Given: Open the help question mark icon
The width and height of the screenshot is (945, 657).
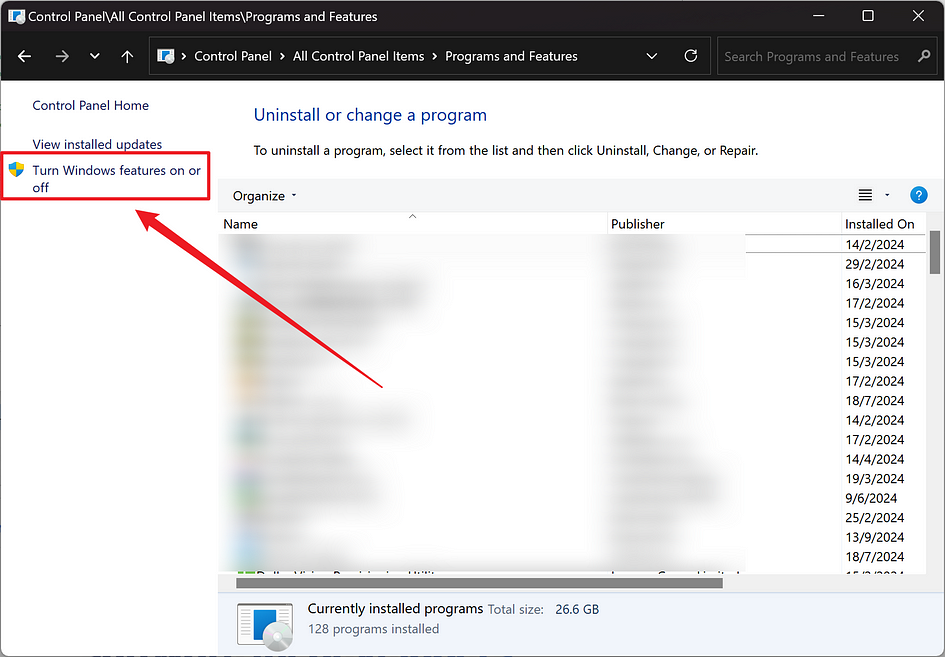Looking at the screenshot, I should point(918,195).
